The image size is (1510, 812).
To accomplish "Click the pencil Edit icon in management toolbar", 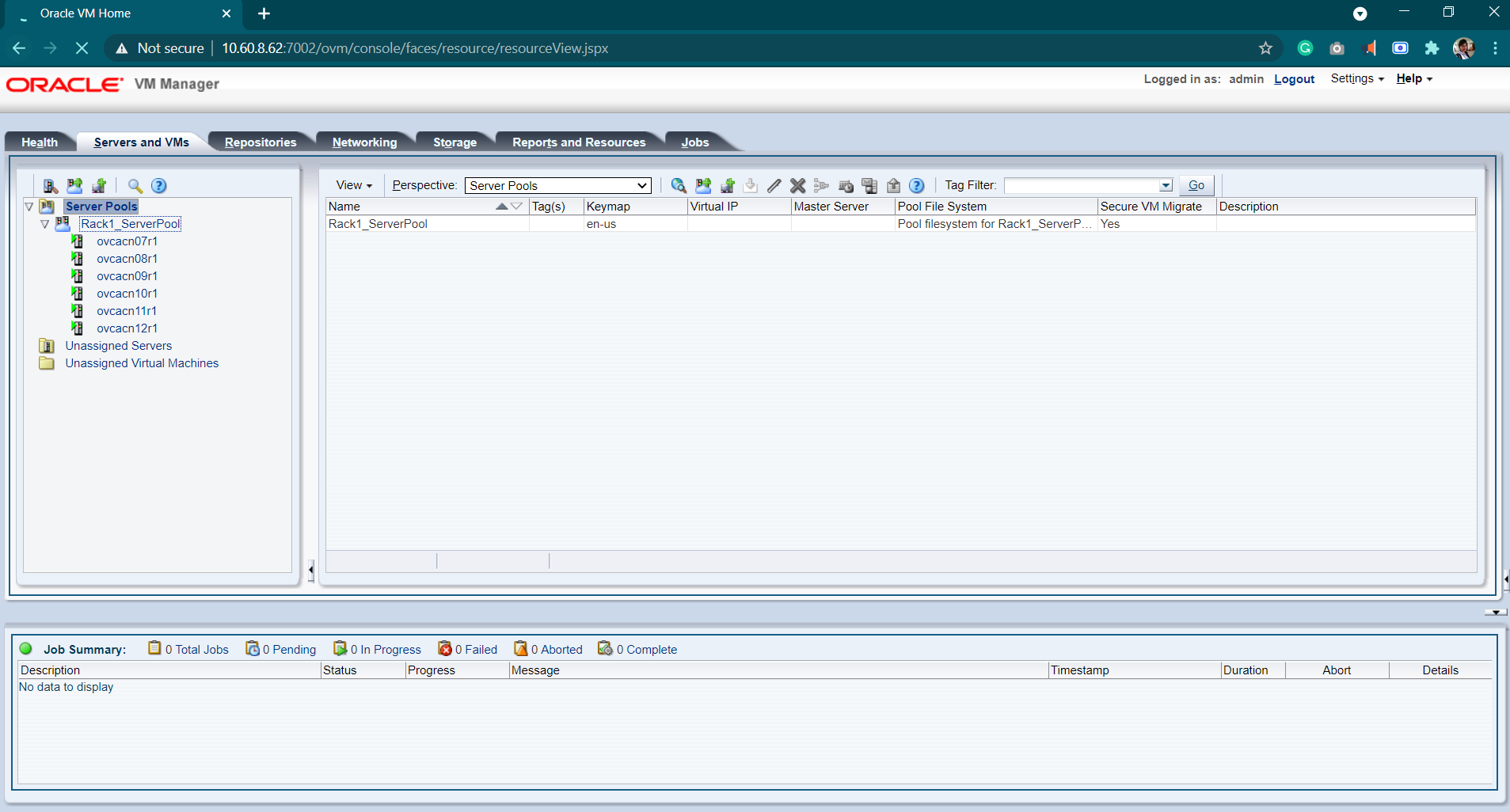I will (x=774, y=186).
